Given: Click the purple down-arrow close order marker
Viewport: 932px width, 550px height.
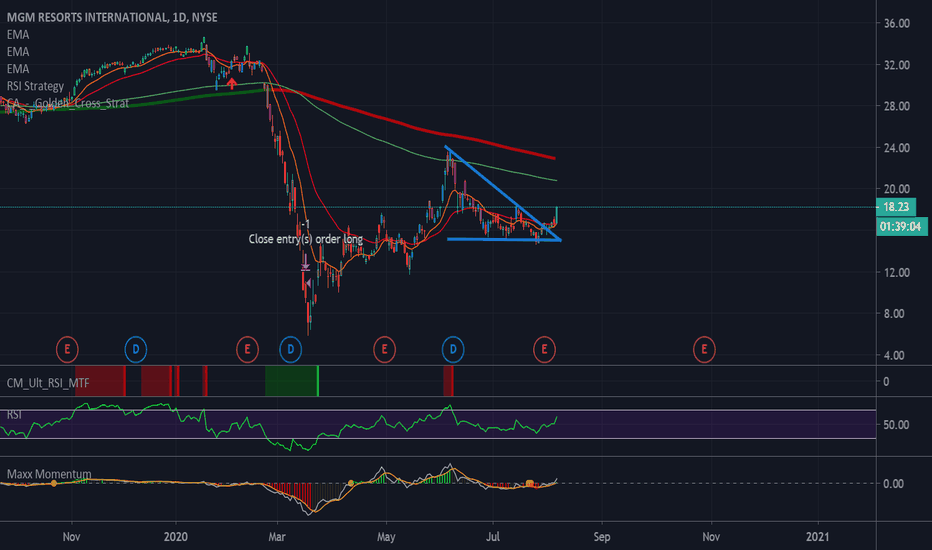Looking at the screenshot, I should (x=305, y=262).
